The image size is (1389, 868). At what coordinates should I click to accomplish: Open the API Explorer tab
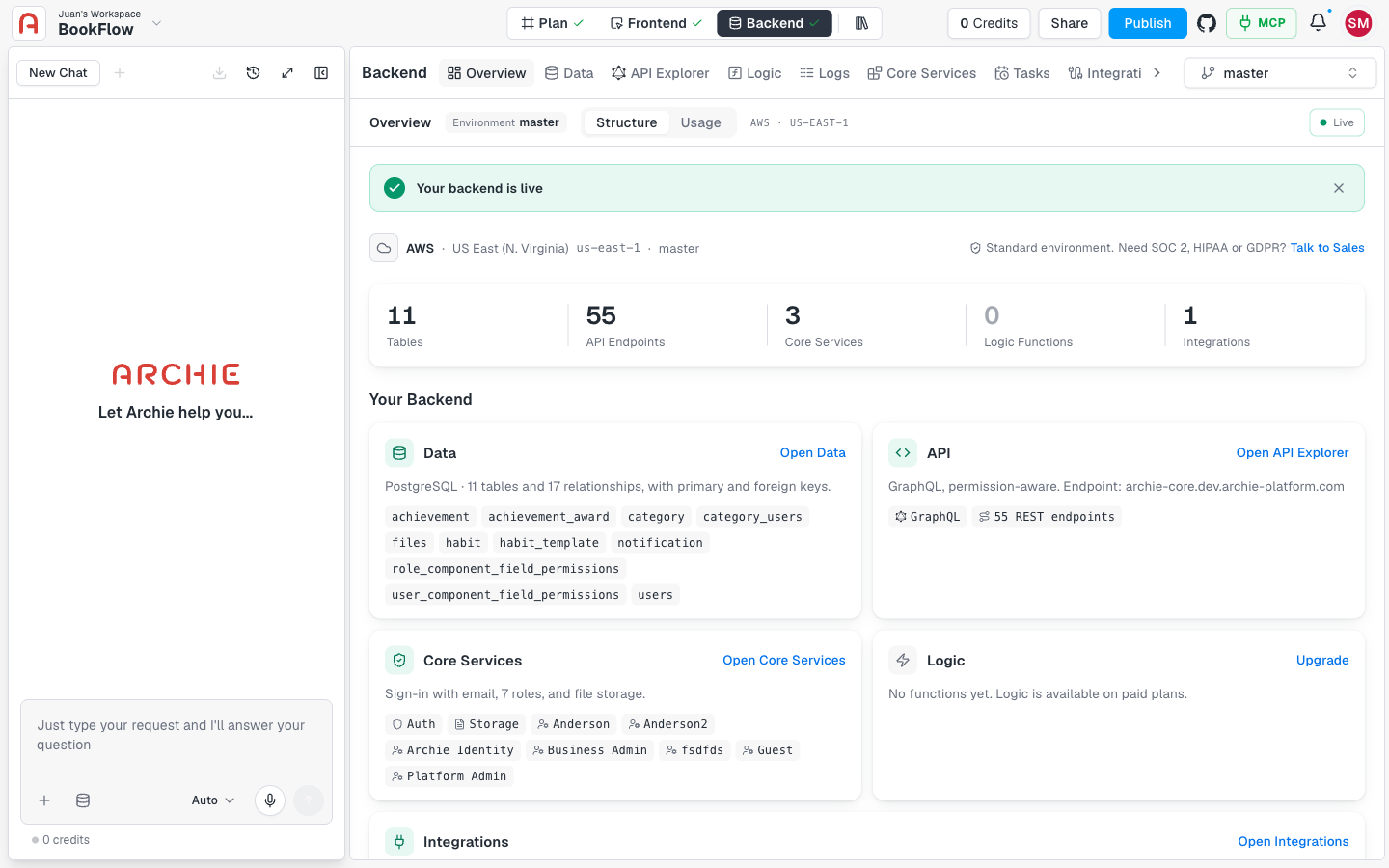click(x=661, y=73)
